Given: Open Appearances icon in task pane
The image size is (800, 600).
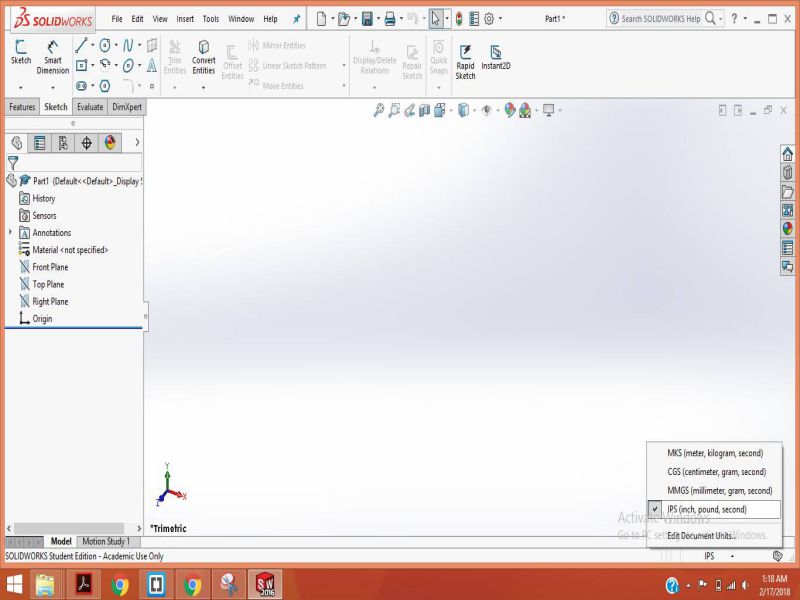Looking at the screenshot, I should pos(787,229).
